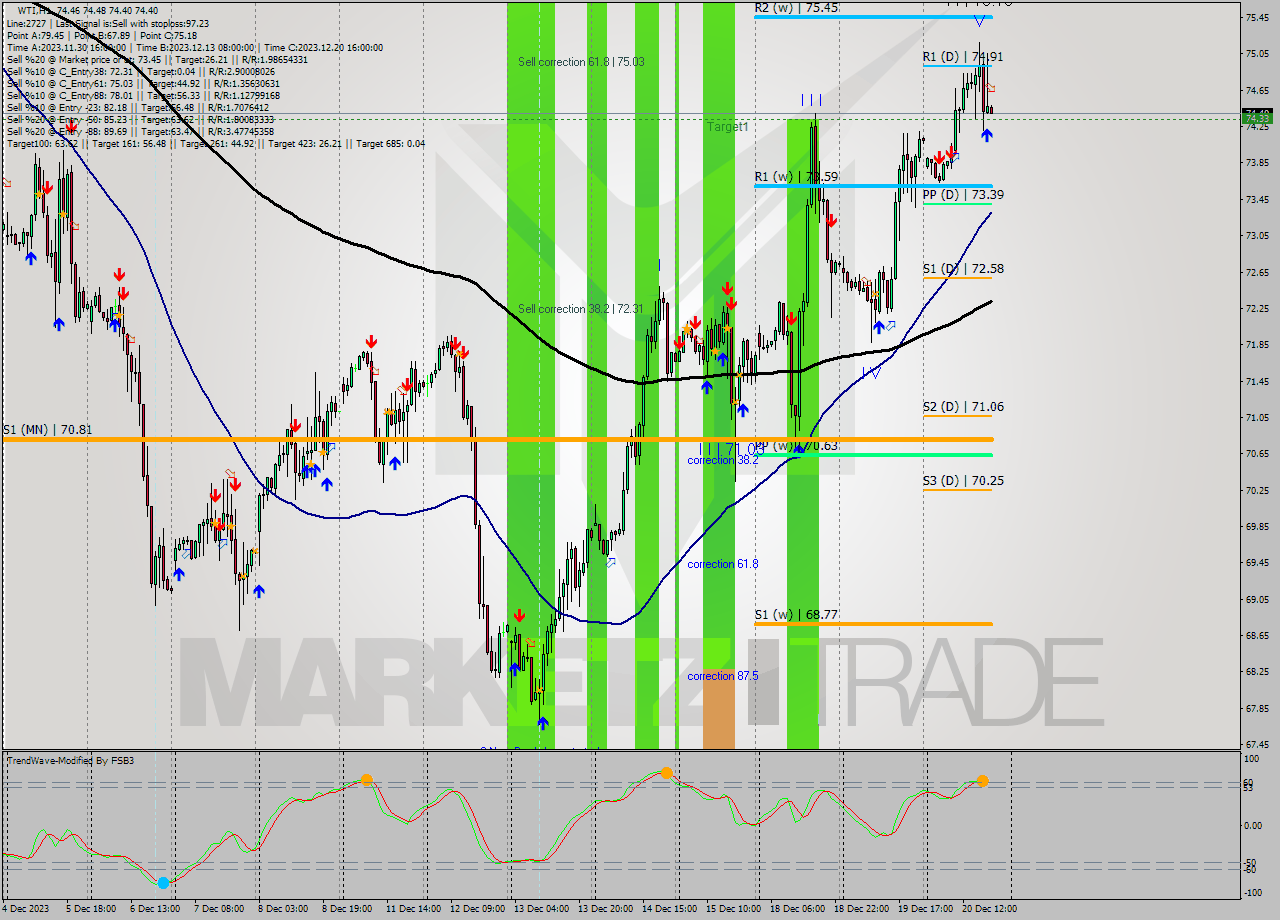Click the 'Sell correction 38.2 | 72.31' label

click(581, 309)
